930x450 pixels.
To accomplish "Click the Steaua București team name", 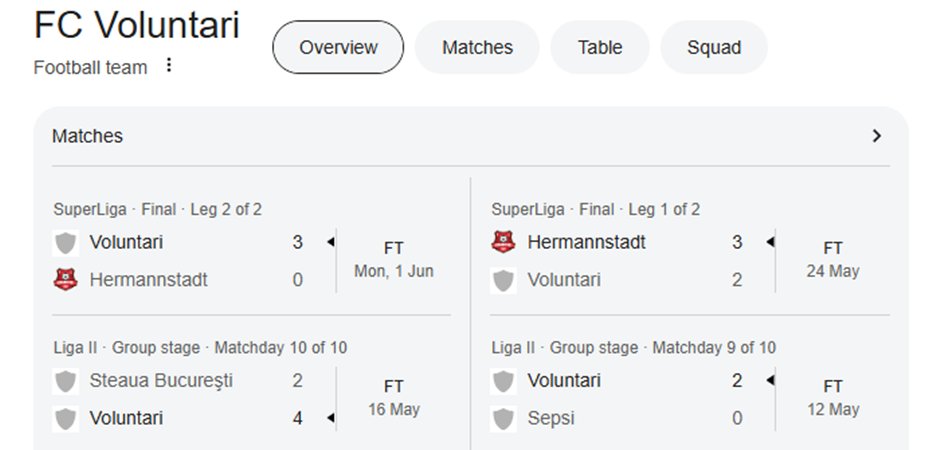I will click(x=161, y=381).
